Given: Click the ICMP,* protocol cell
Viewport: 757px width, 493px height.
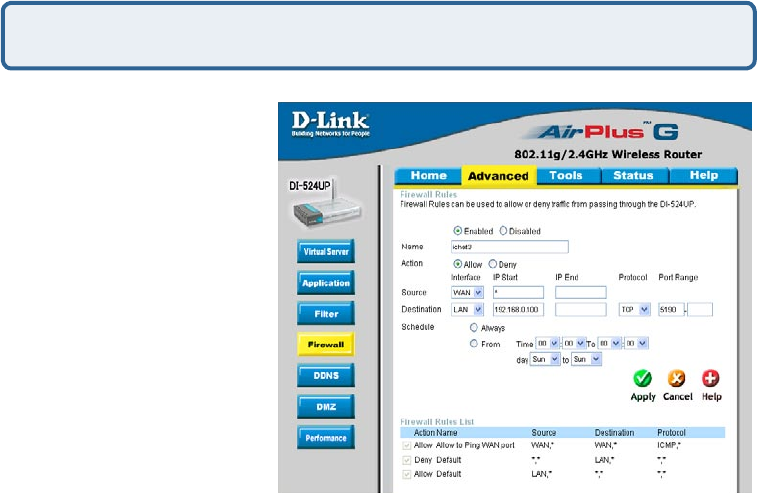Looking at the screenshot, I should pyautogui.click(x=669, y=445).
